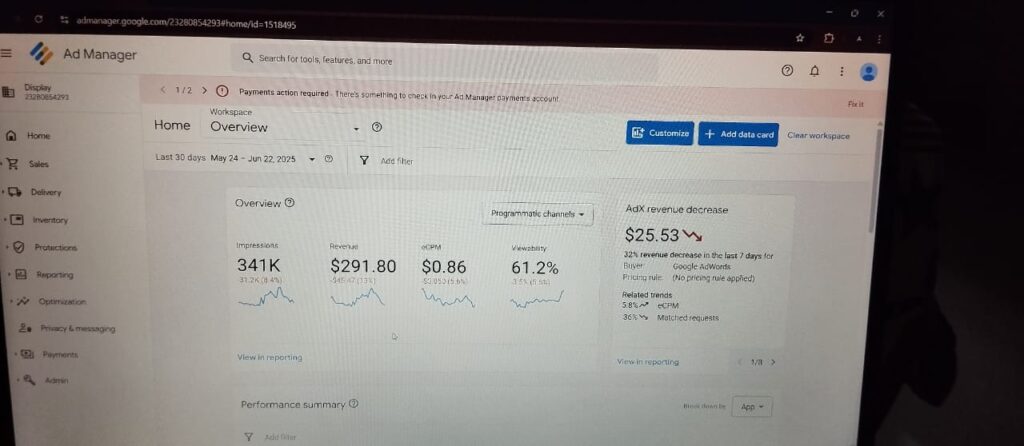Open the notifications bell icon
Screen dimensions: 1024x446
(814, 71)
